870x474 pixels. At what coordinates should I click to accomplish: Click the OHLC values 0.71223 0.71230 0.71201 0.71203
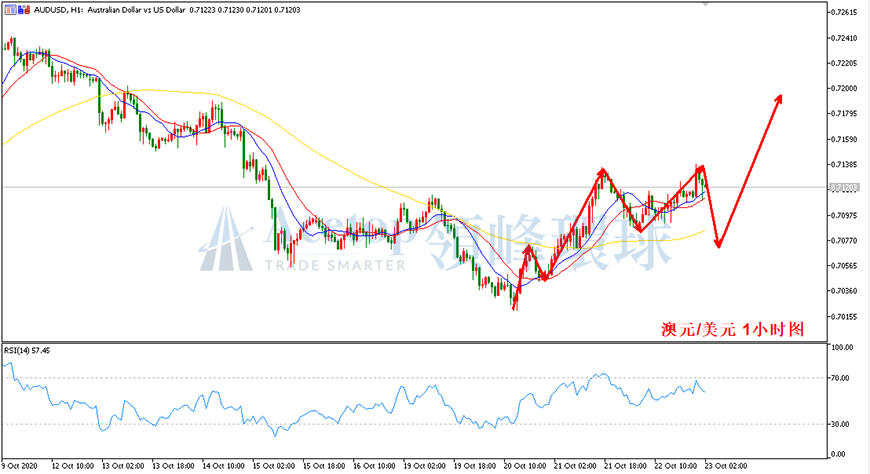pos(245,10)
